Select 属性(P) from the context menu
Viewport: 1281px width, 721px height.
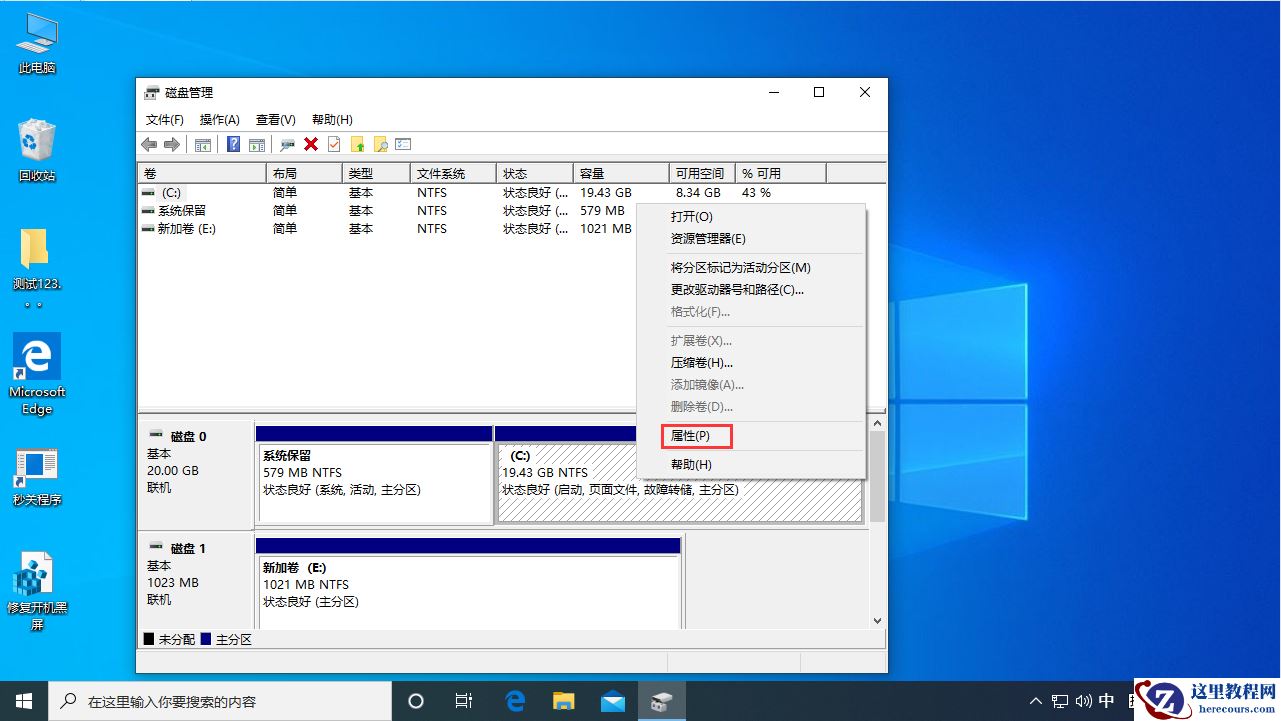tap(696, 436)
